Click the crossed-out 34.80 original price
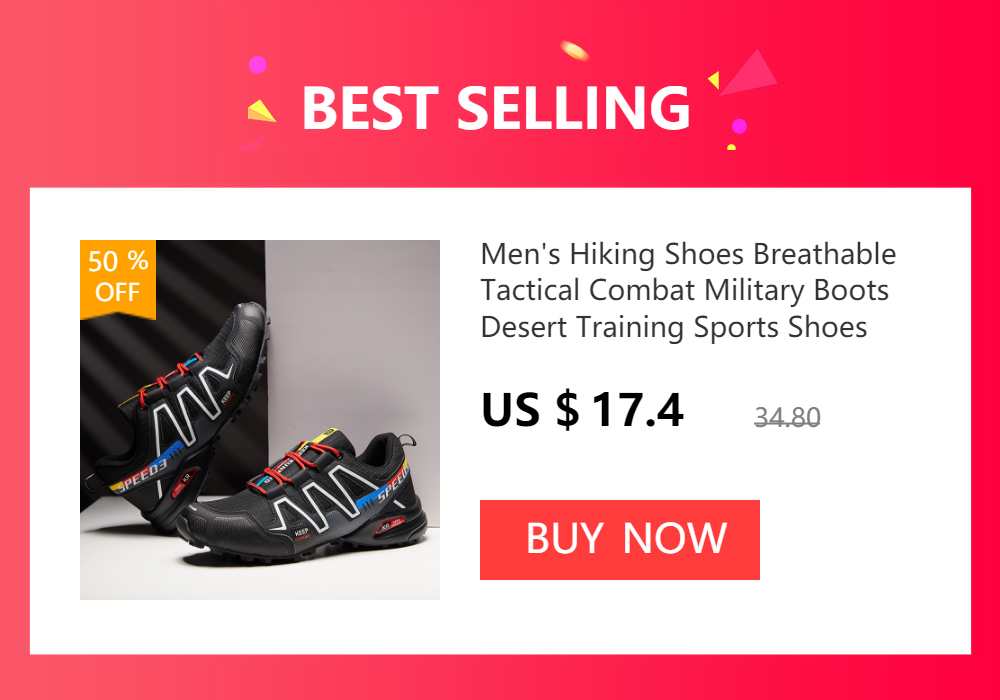 click(x=787, y=417)
